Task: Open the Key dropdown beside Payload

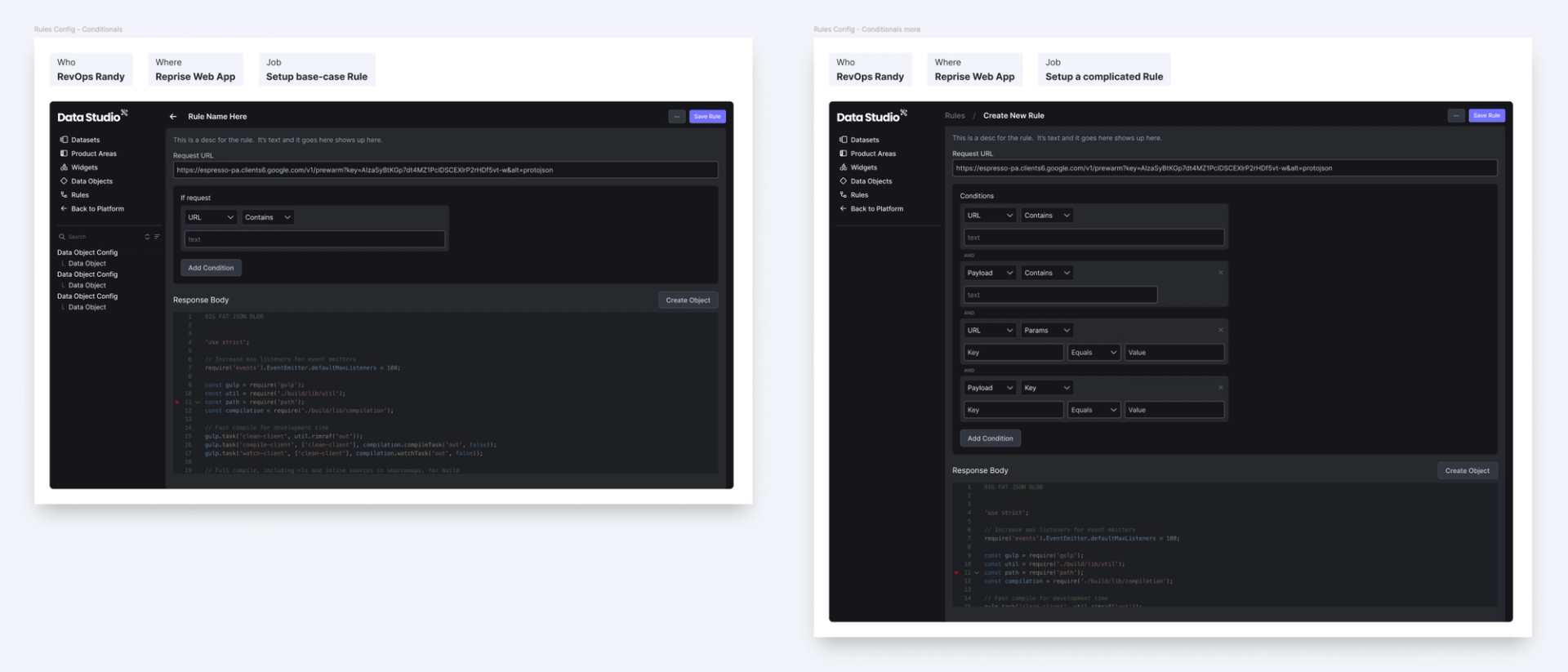Action: pos(1047,388)
